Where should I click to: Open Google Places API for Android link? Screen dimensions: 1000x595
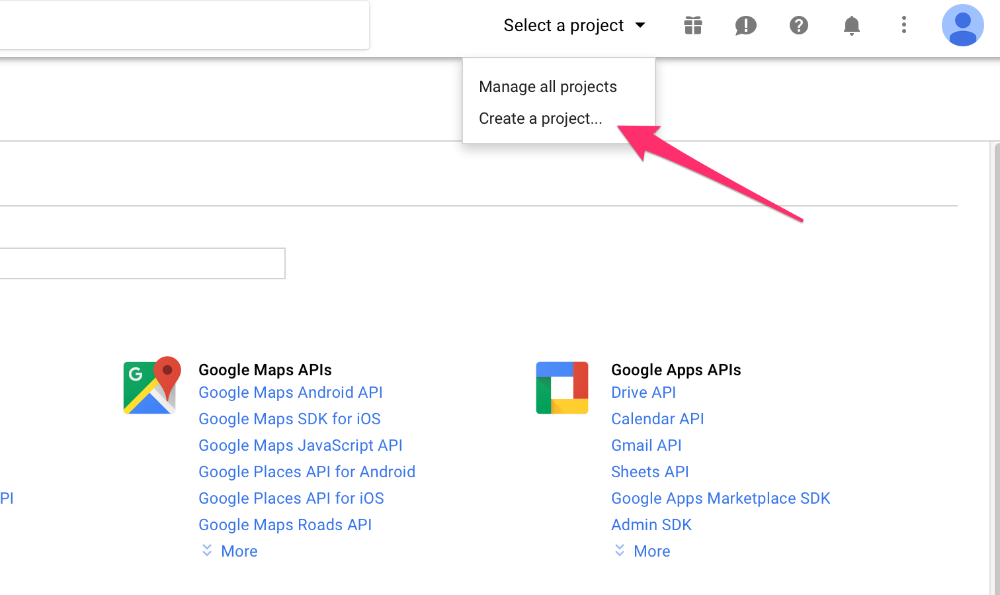click(x=307, y=472)
